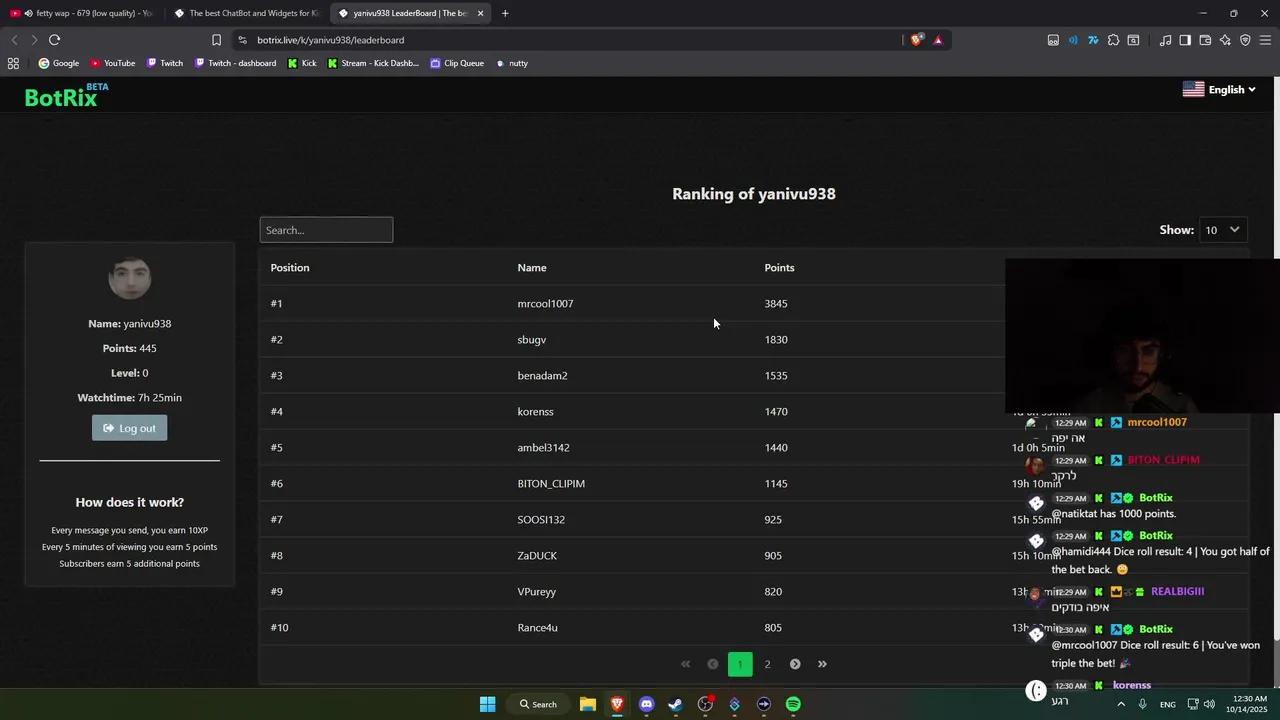Viewport: 1280px width, 720px height.
Task: Toggle the browser sidebar panel icon
Action: click(x=1185, y=40)
